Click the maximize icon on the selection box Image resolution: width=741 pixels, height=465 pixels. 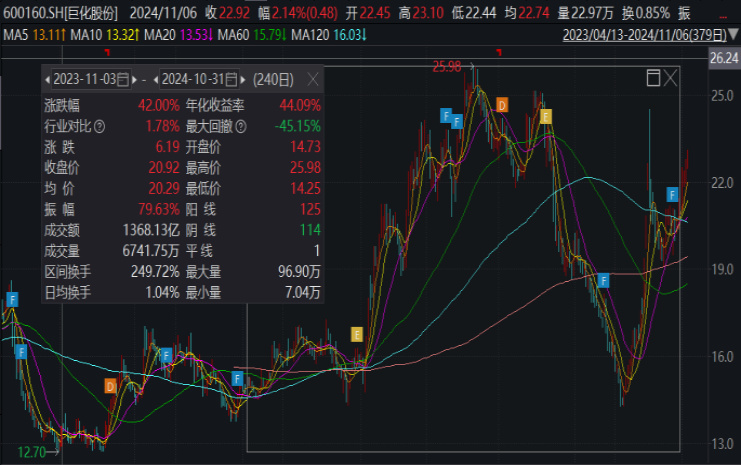pyautogui.click(x=653, y=77)
